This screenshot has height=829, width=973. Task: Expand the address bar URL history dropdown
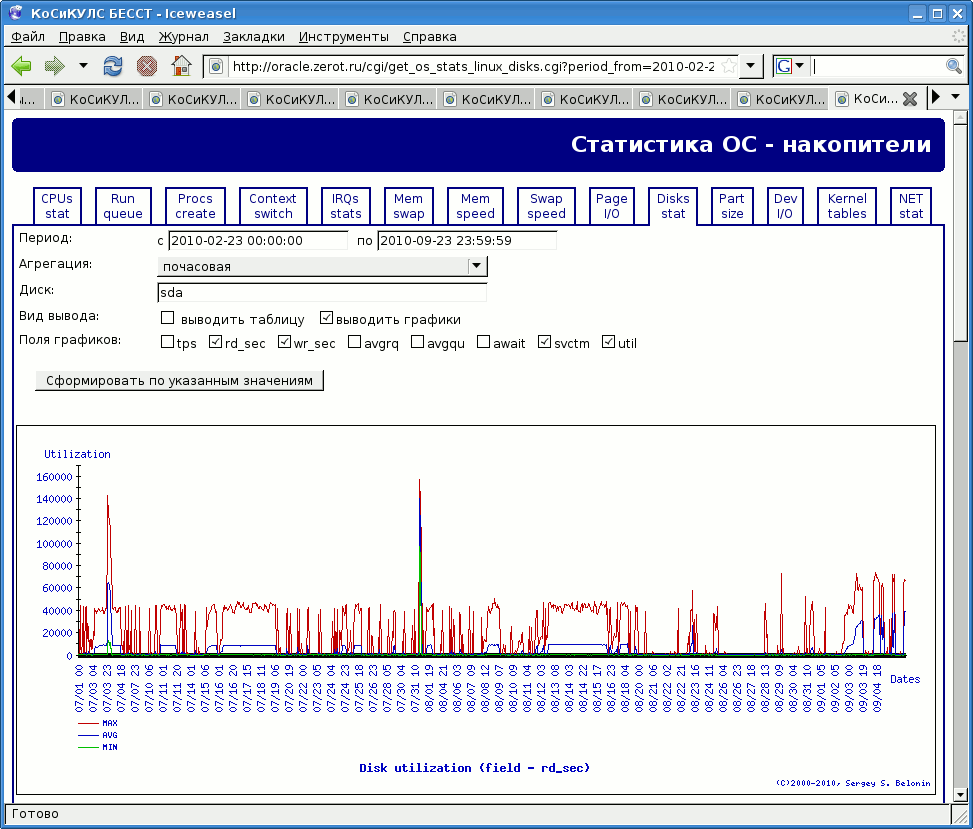(x=751, y=66)
